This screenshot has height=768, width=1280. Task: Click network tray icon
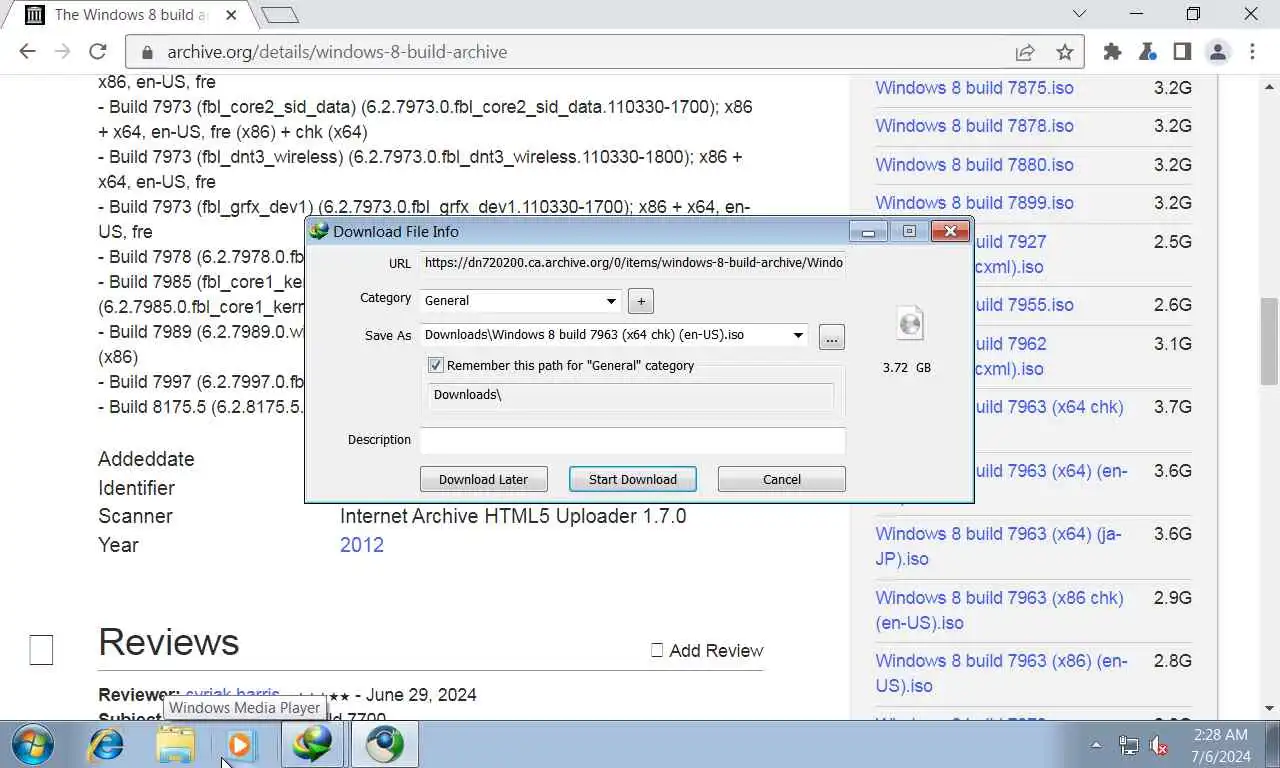[1128, 745]
